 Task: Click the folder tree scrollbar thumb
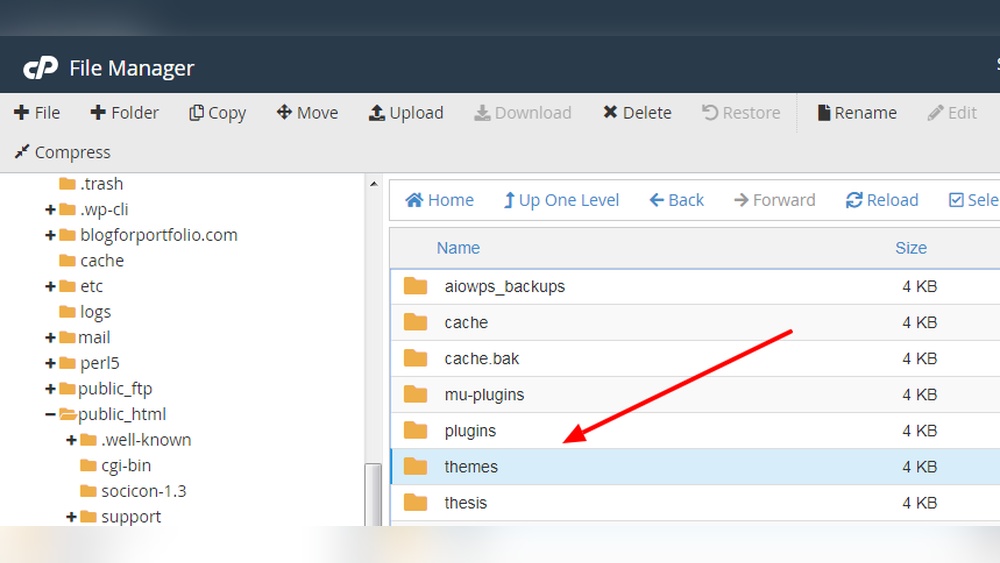(x=373, y=495)
